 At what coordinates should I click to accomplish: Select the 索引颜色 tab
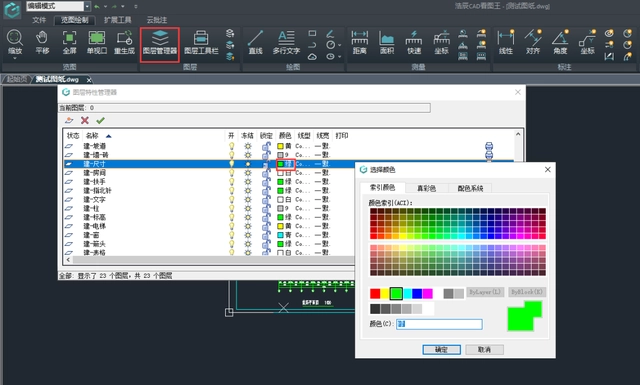pyautogui.click(x=382, y=187)
